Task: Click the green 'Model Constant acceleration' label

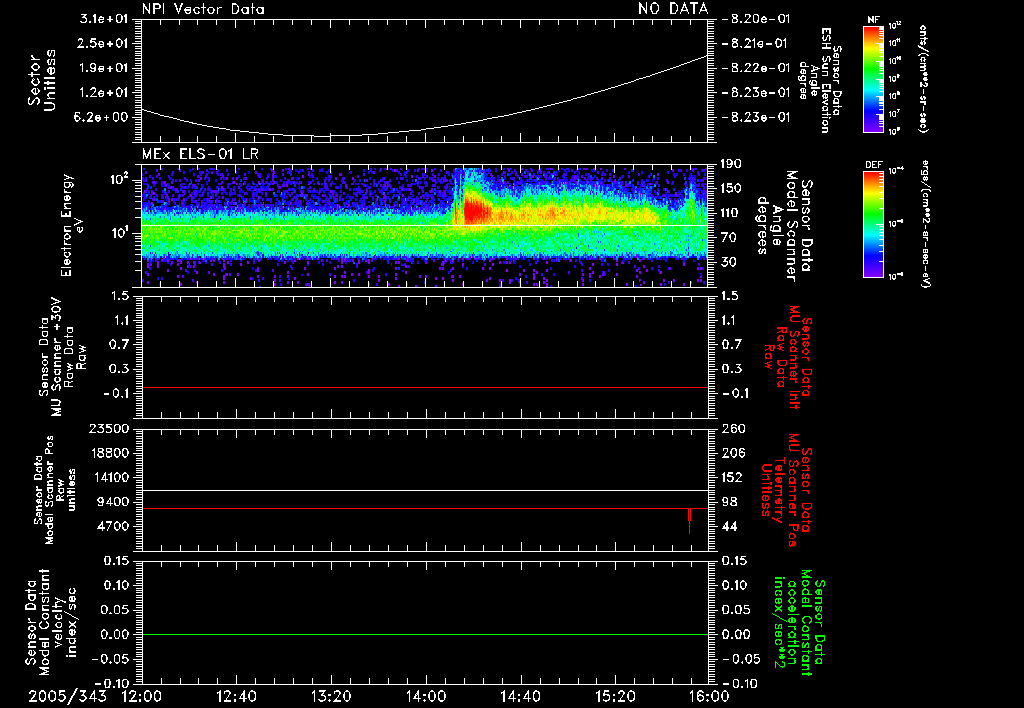Action: 798,622
